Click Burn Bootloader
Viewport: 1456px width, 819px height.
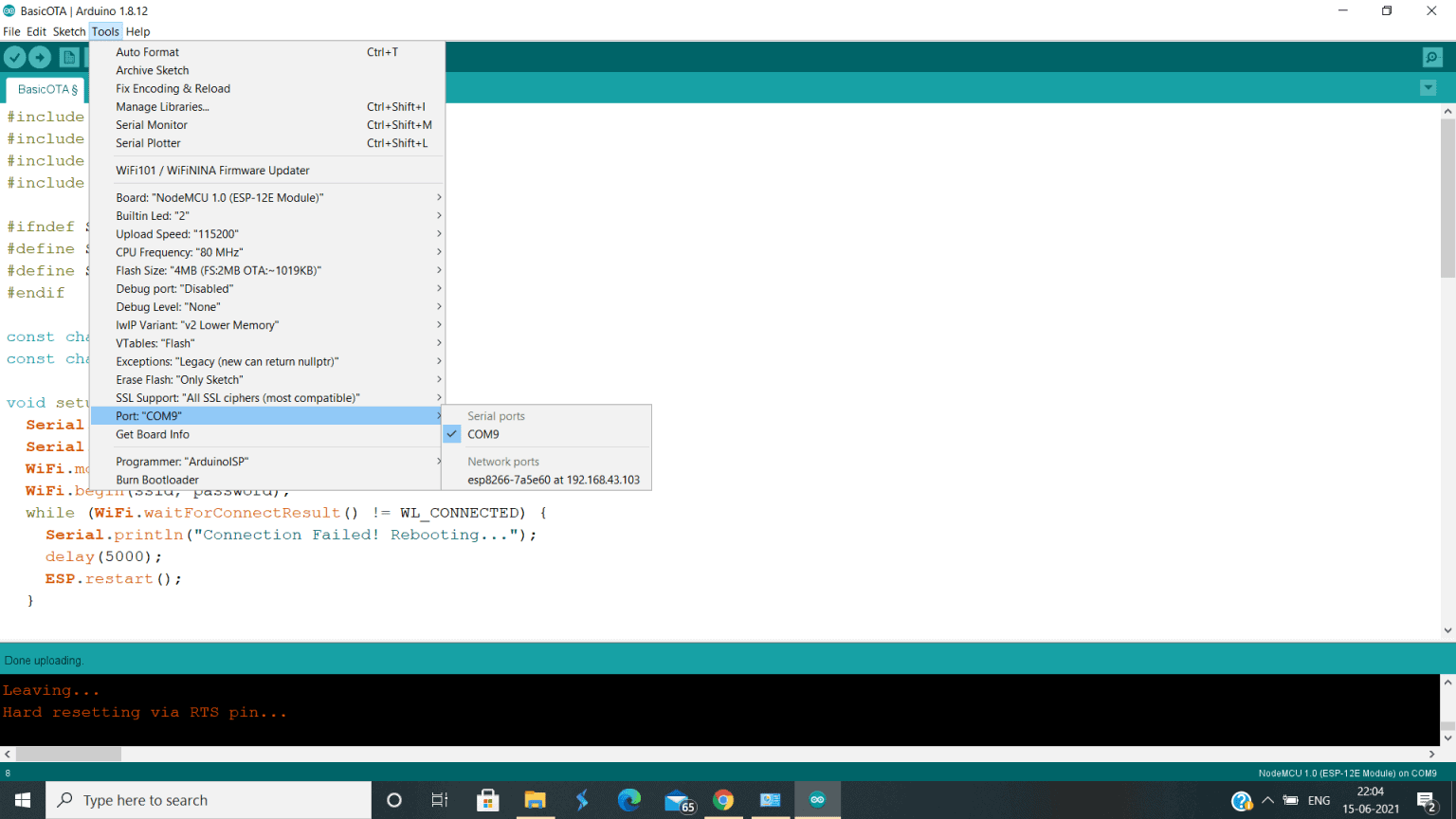point(266,480)
